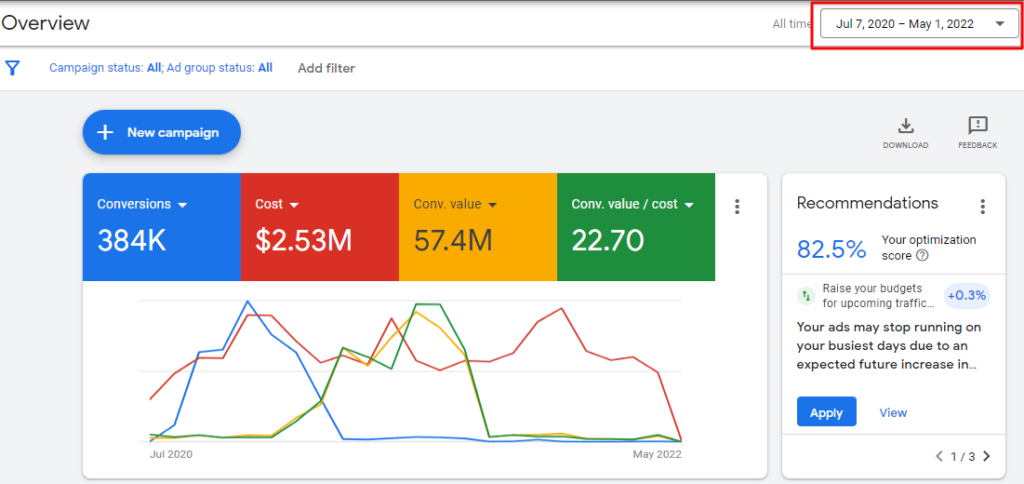
Task: Expand the Cost metric dropdown
Action: [x=294, y=205]
